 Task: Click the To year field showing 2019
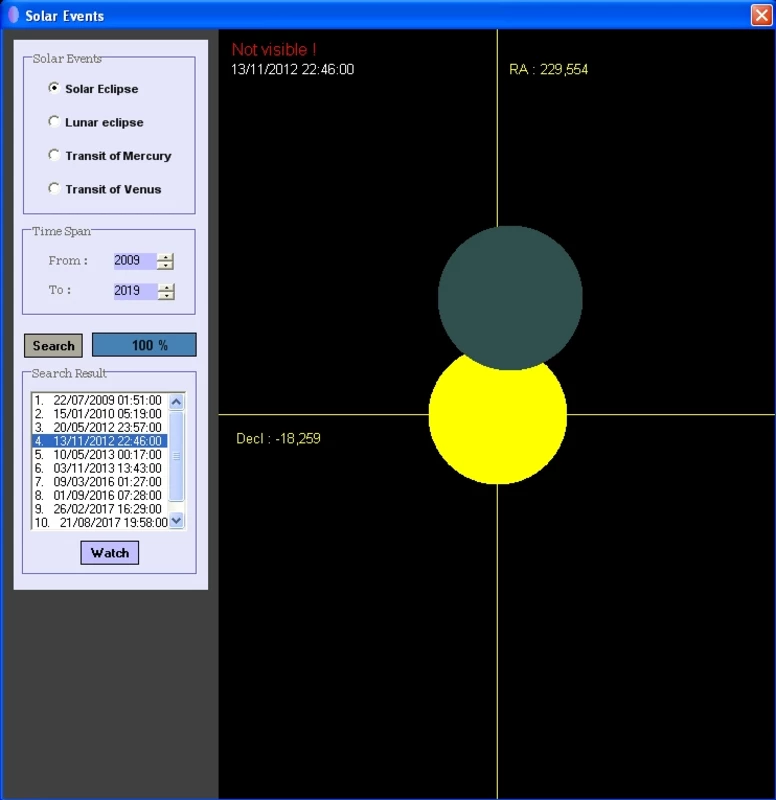[135, 291]
